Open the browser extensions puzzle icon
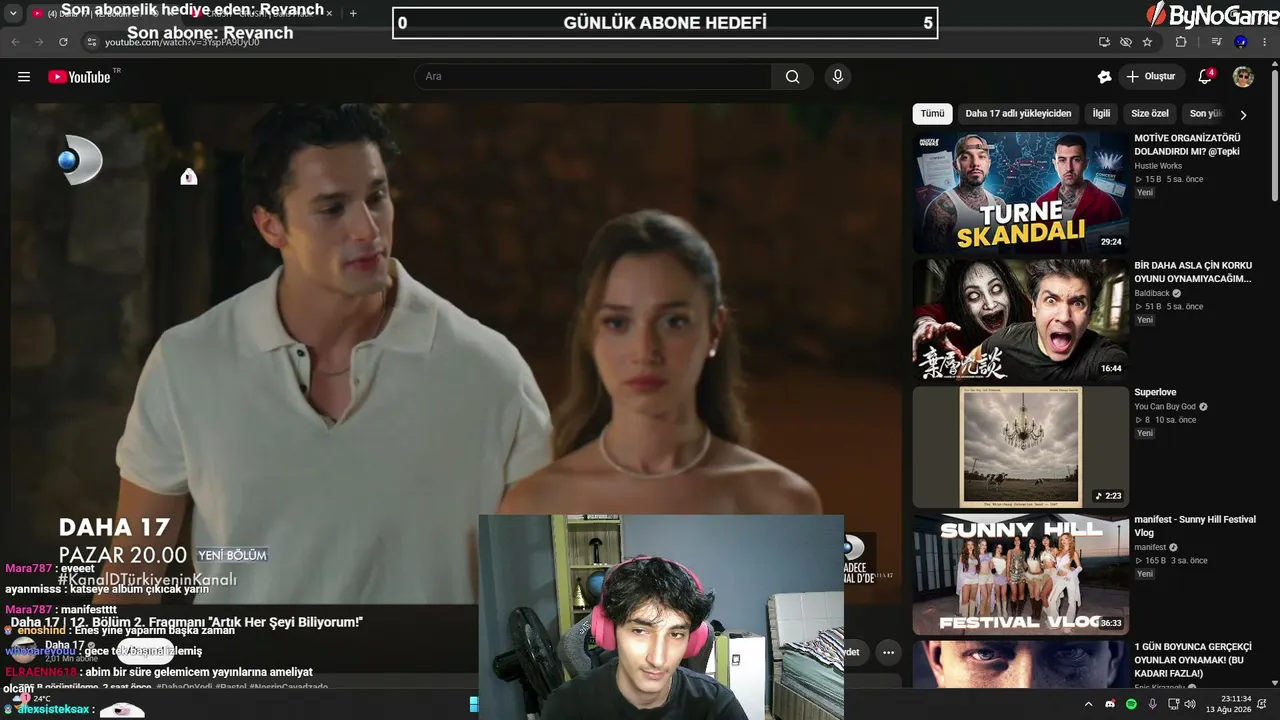 1181,42
